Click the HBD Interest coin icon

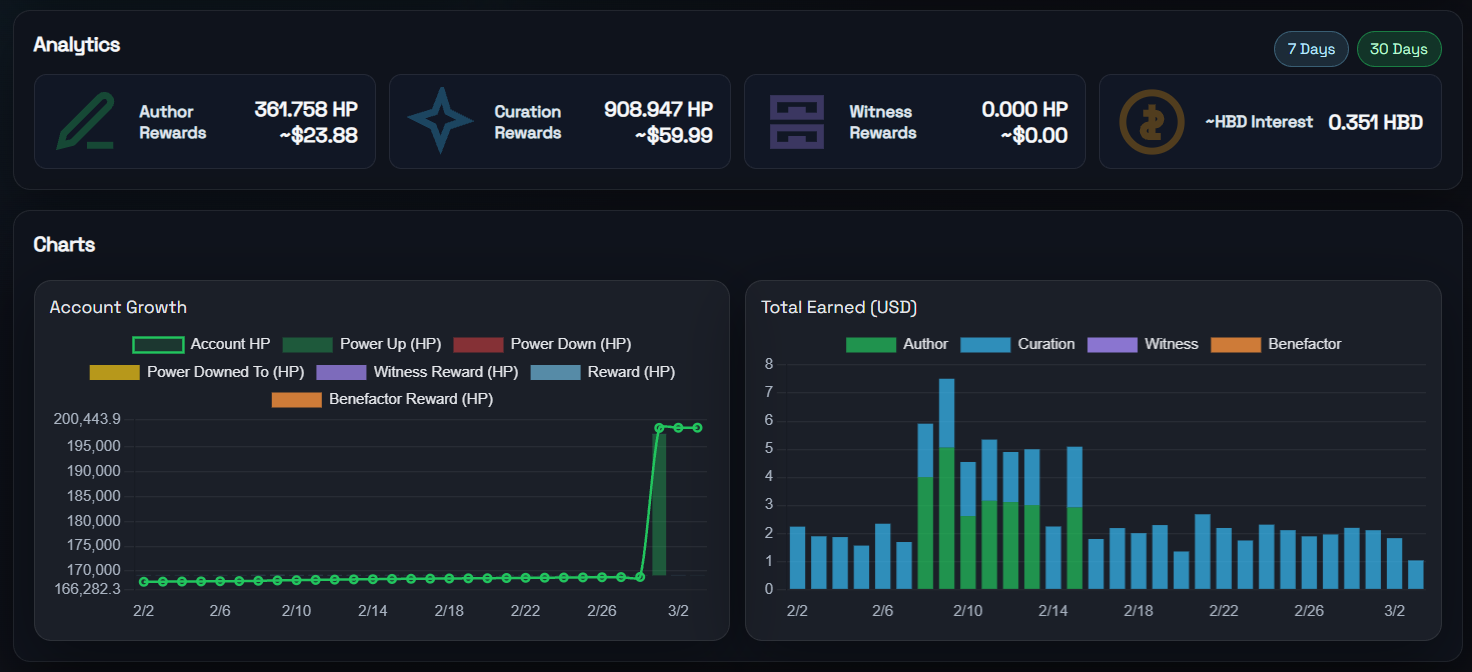[1151, 122]
